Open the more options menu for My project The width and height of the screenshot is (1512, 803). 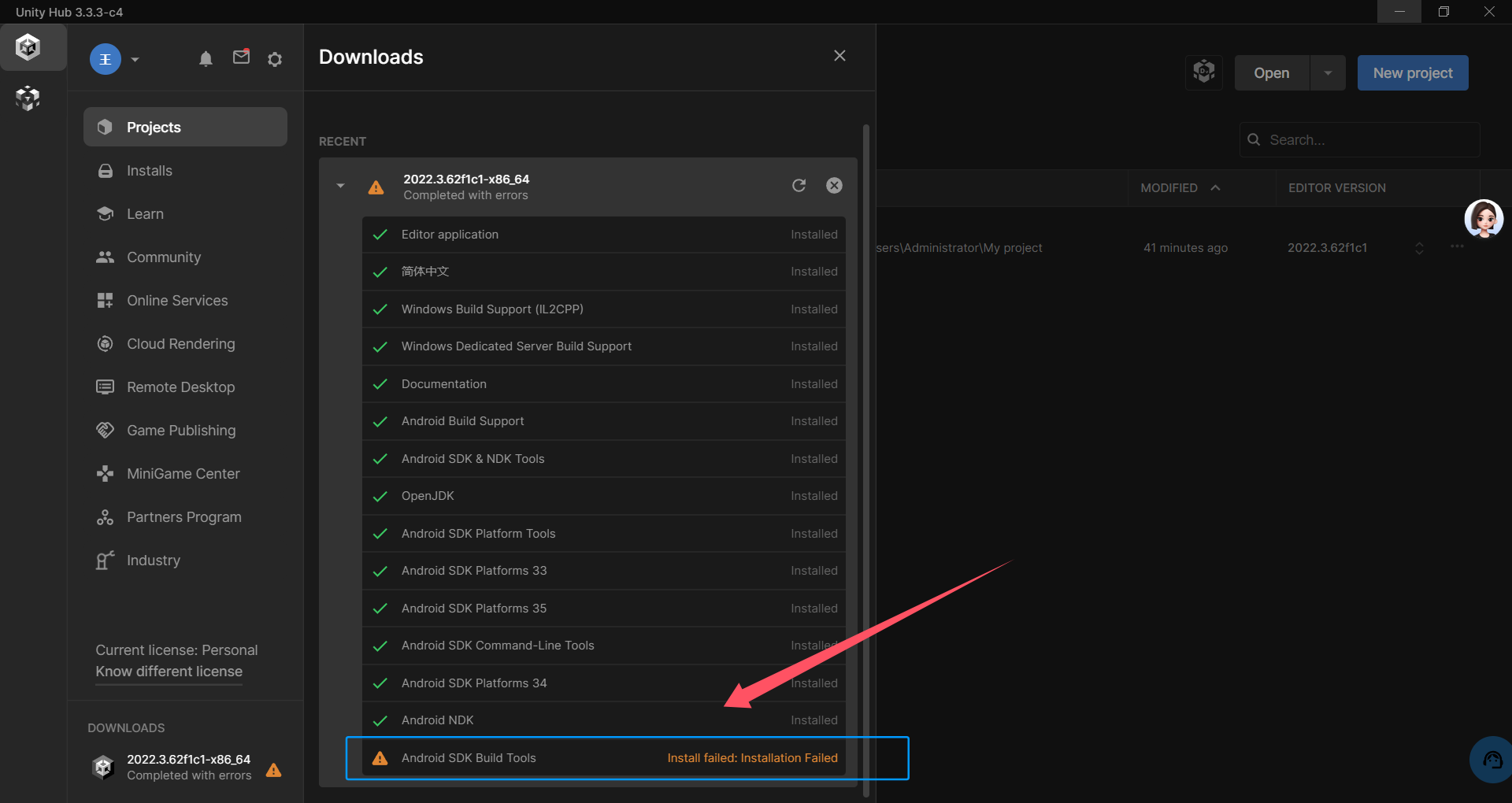(1457, 246)
